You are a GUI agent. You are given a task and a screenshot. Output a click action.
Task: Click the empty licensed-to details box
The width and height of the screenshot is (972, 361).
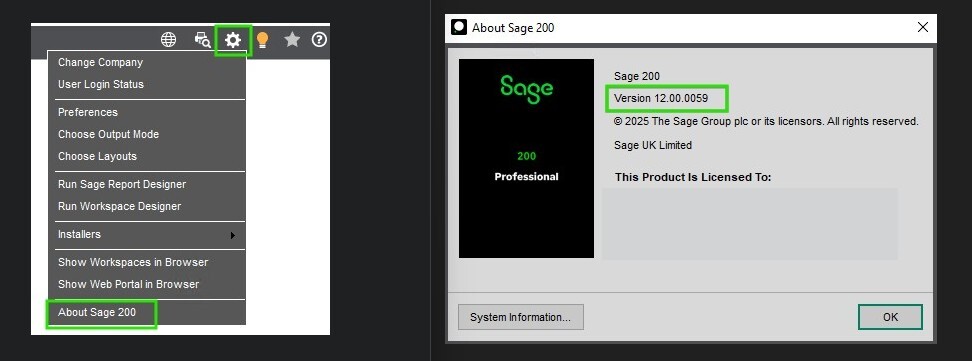(749, 224)
